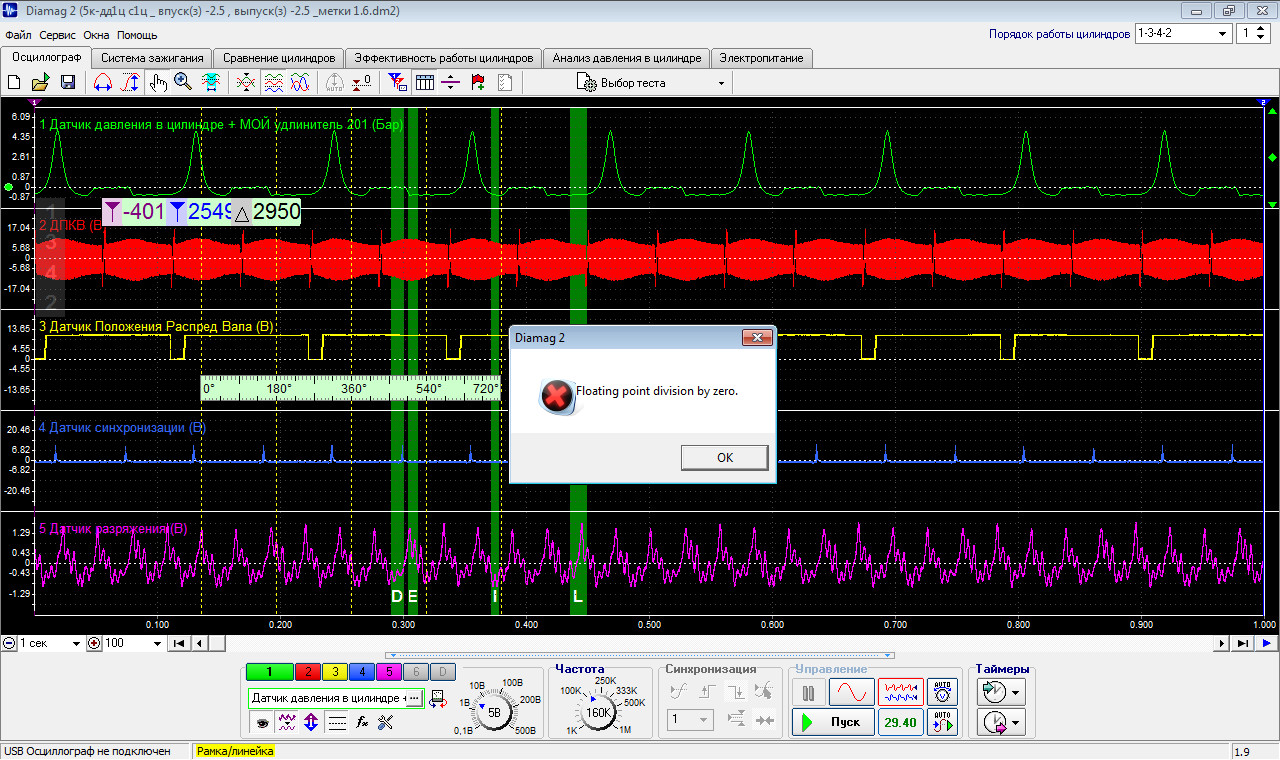
Task: Open the Эффективность работы цилиндров tab
Action: point(445,58)
